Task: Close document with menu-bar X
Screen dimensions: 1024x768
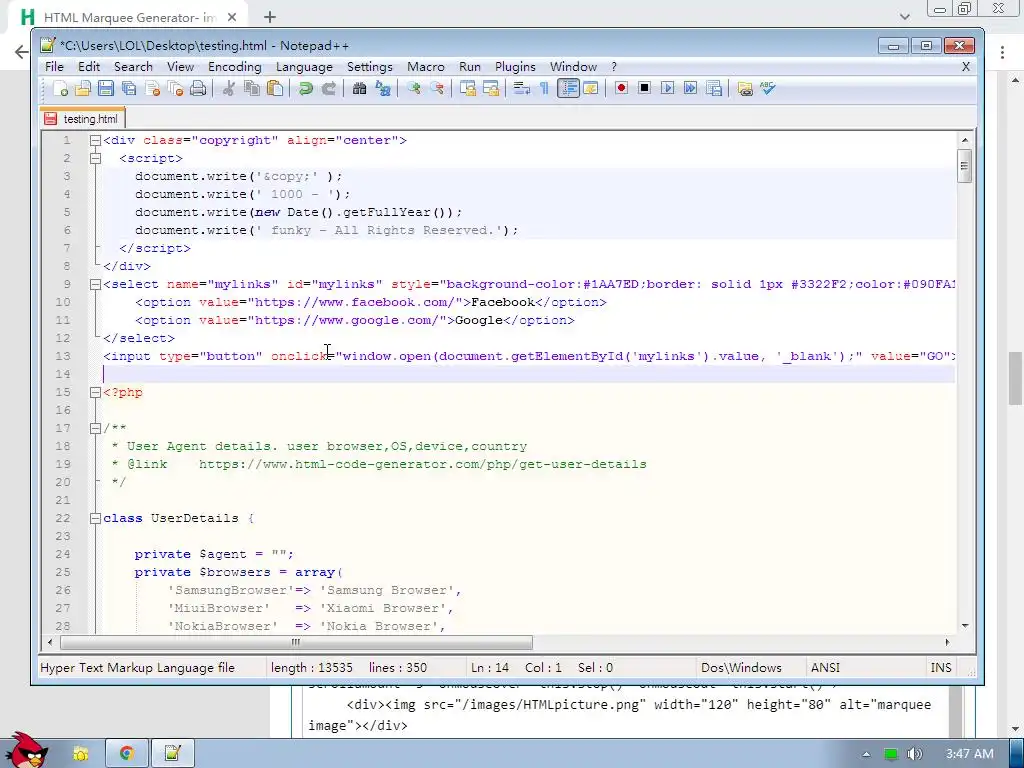Action: 965,67
